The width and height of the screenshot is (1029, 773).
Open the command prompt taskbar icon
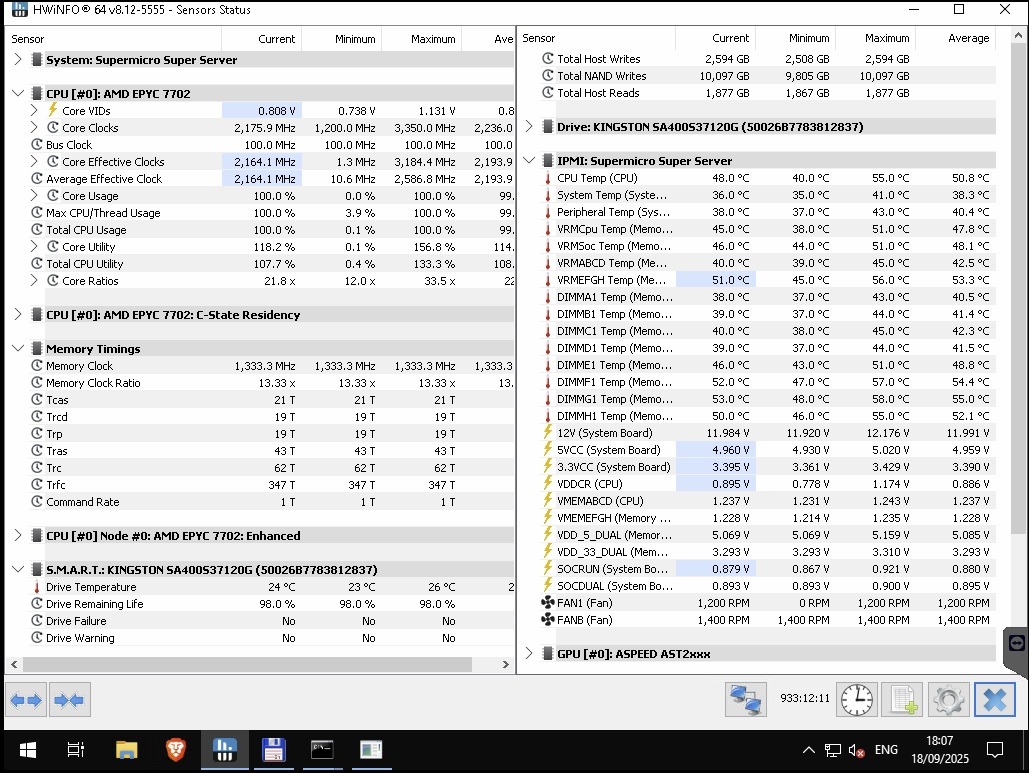click(x=322, y=749)
